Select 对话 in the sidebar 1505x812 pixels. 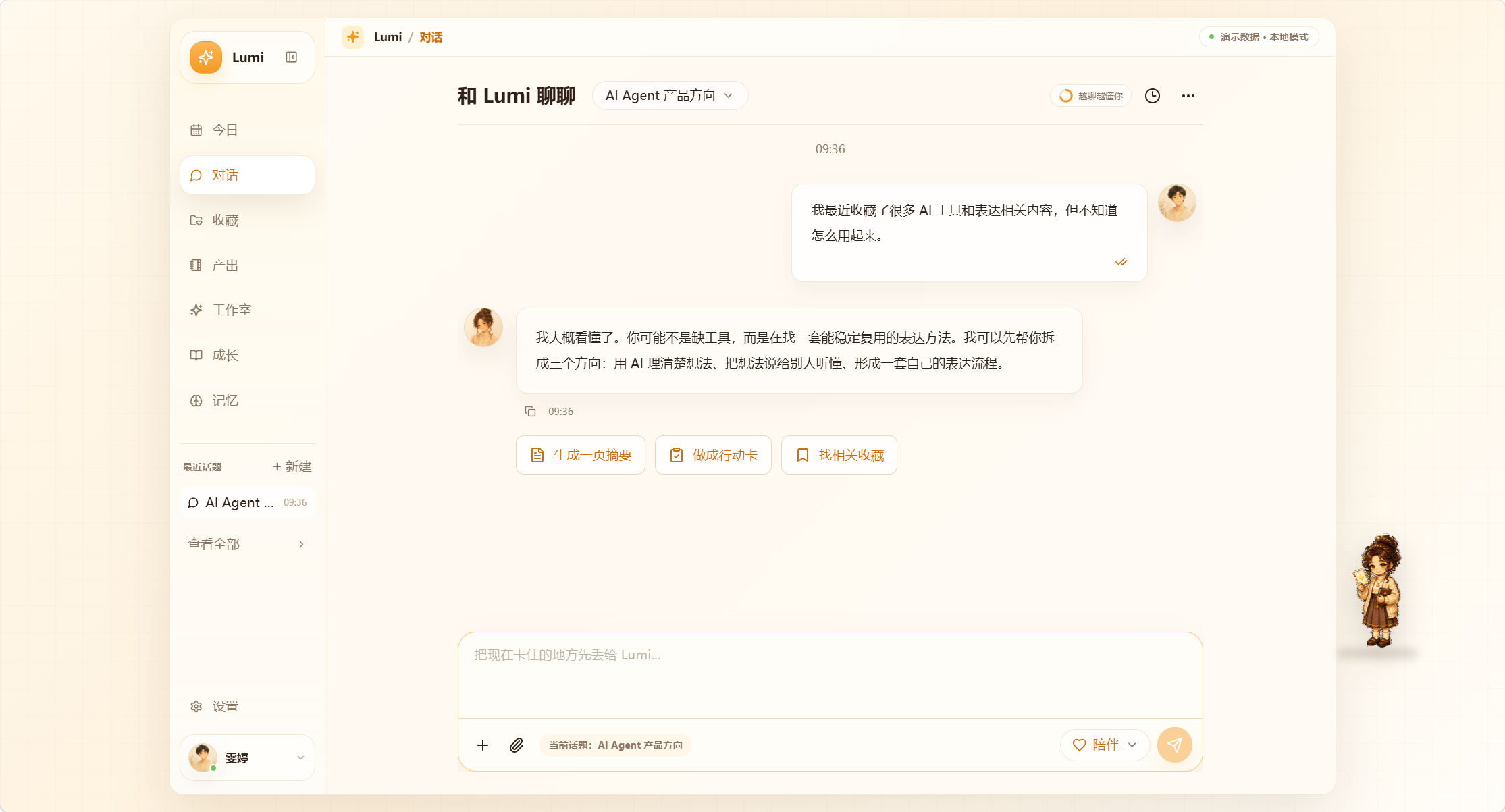coord(247,175)
